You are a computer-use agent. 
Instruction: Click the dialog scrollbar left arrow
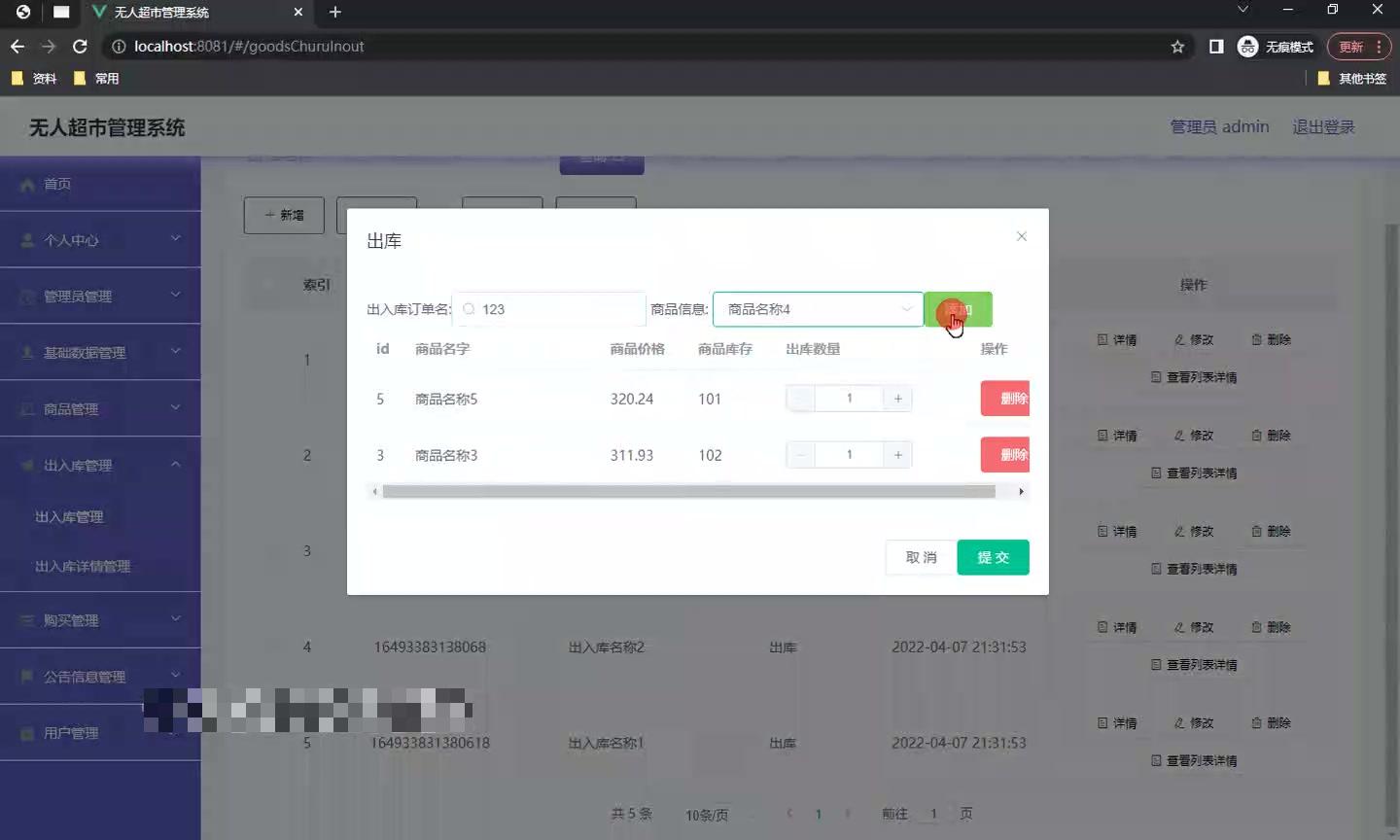click(x=374, y=492)
